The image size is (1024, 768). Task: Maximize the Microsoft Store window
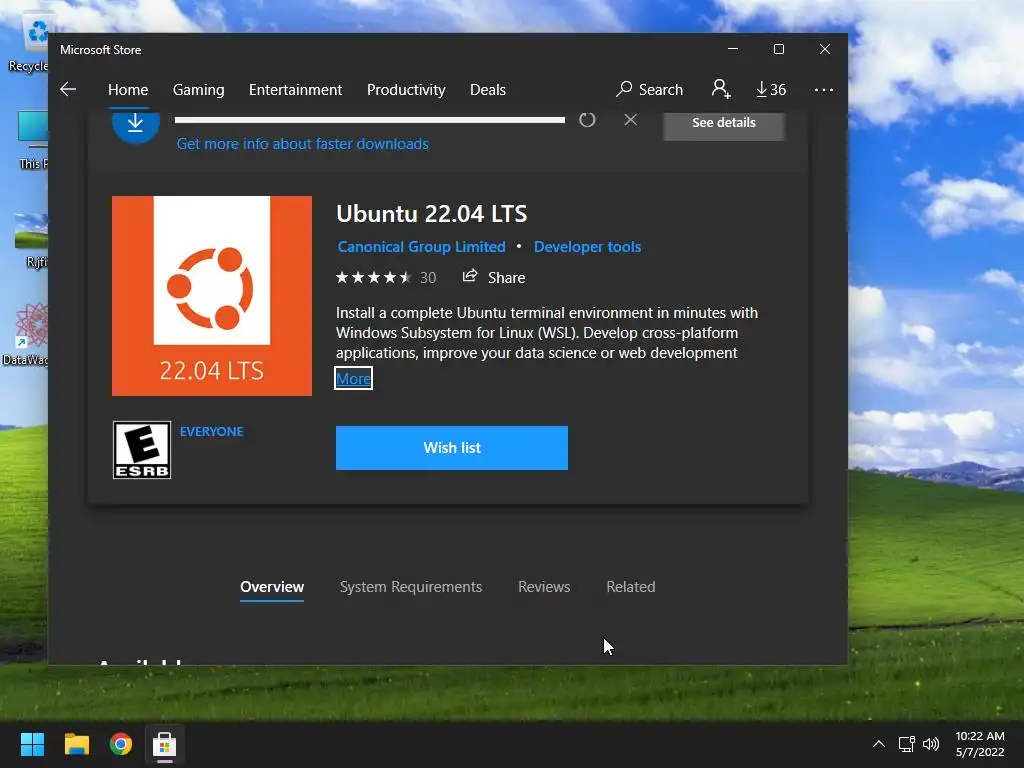778,49
